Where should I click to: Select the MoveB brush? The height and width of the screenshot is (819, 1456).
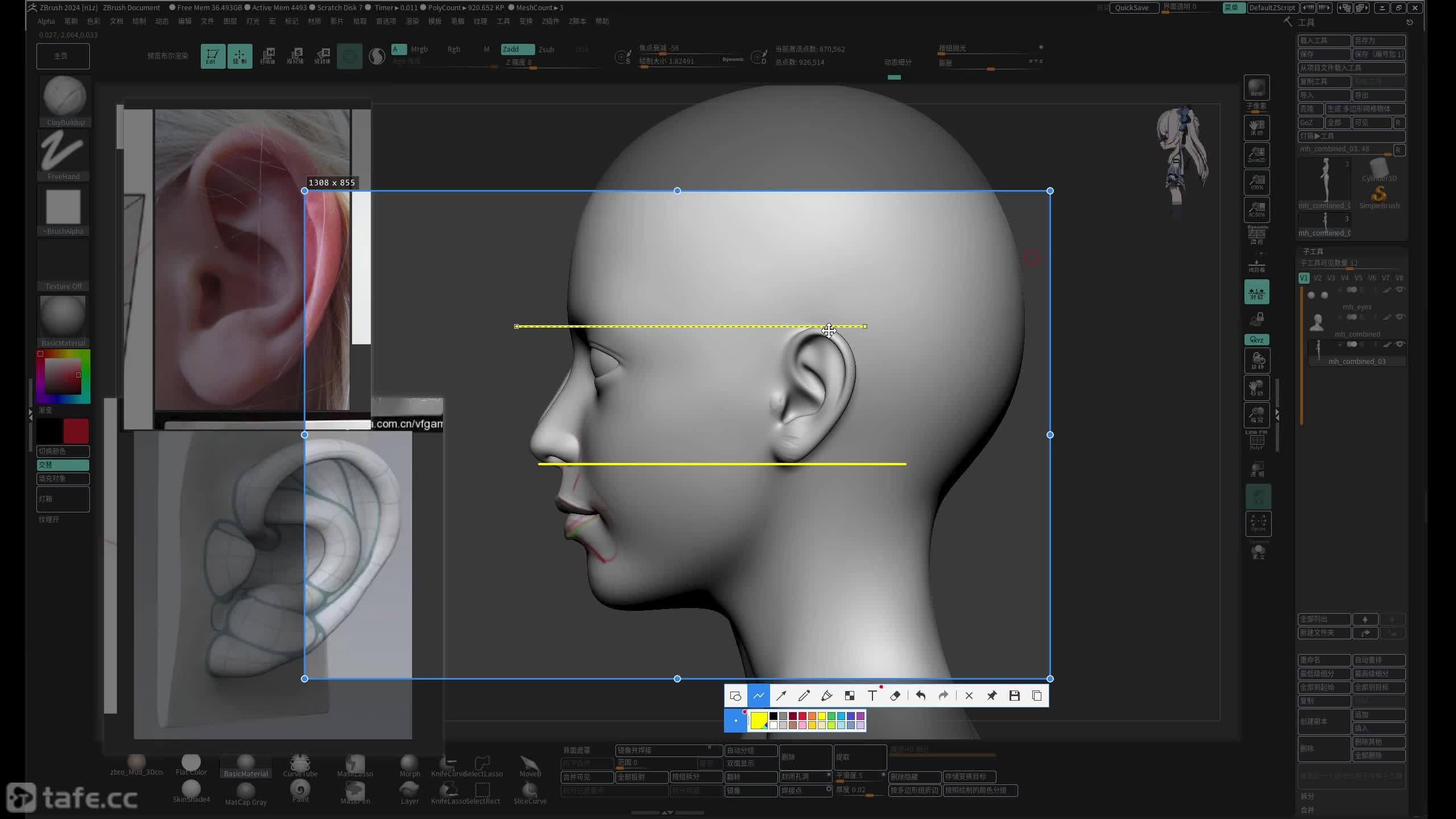(530, 765)
